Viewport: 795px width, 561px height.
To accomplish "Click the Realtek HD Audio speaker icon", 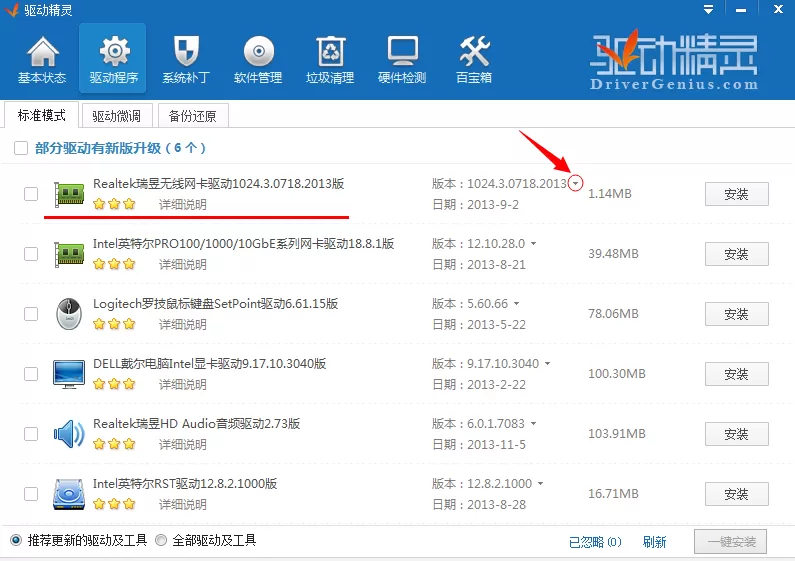I will (69, 434).
